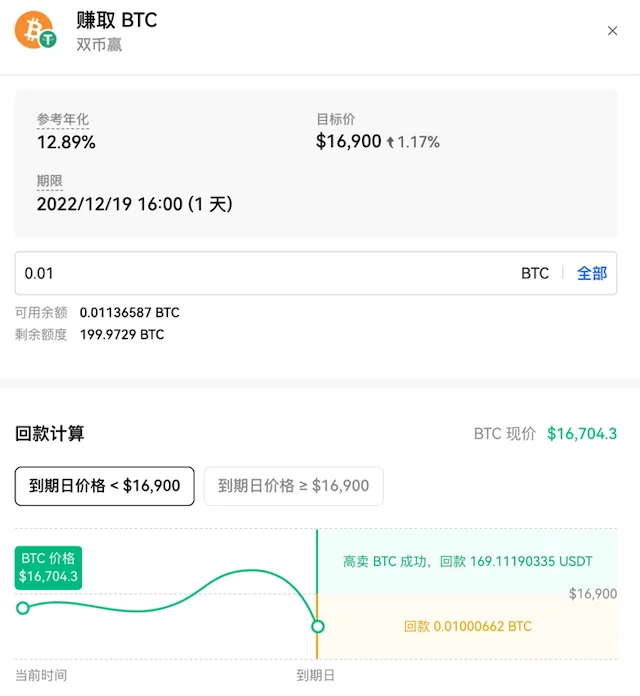Image resolution: width=640 pixels, height=696 pixels.
Task: Click the expiry-day marker on chart line
Action: 317,626
